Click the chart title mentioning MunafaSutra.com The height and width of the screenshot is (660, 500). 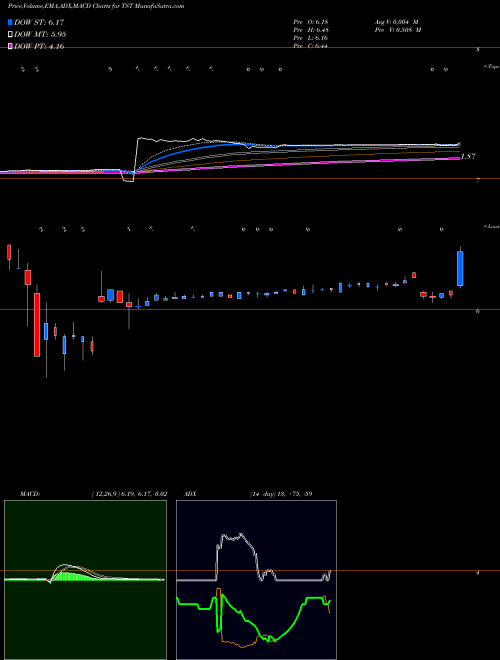pos(96,6)
